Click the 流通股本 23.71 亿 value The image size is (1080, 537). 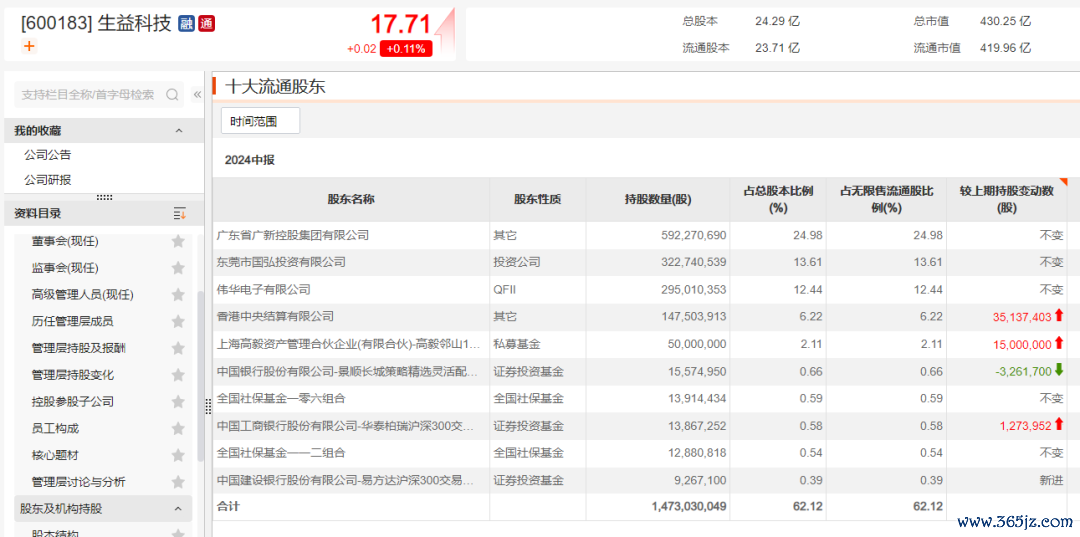click(x=777, y=48)
